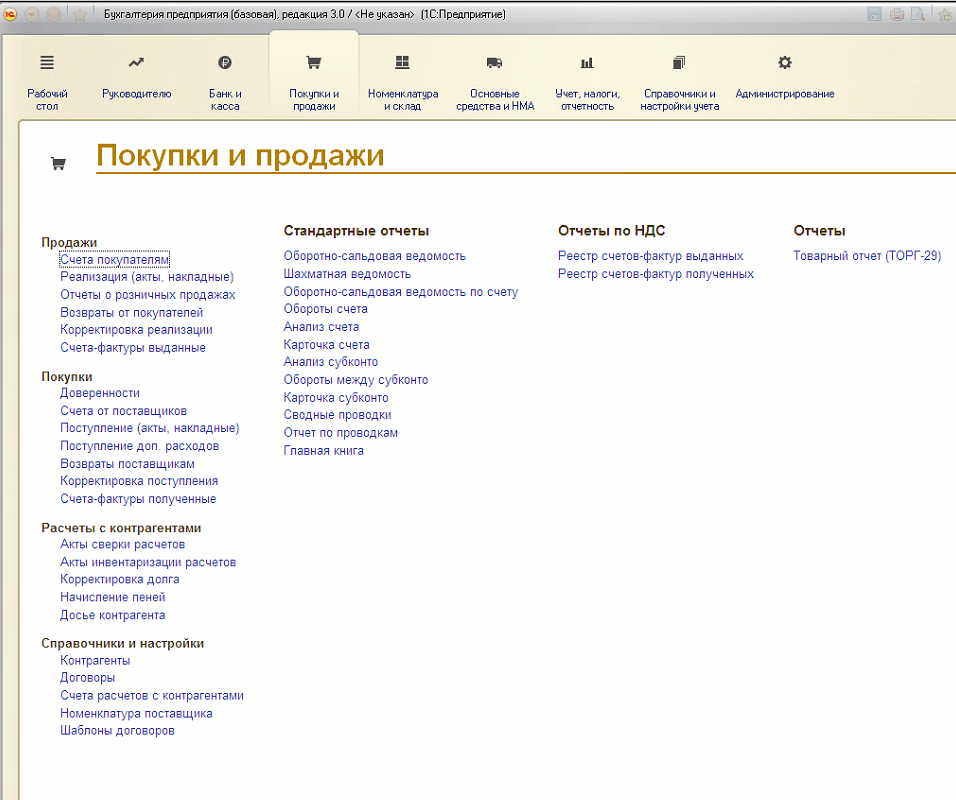
Task: Open Основные средства и НМА truck icon
Action: tap(495, 80)
